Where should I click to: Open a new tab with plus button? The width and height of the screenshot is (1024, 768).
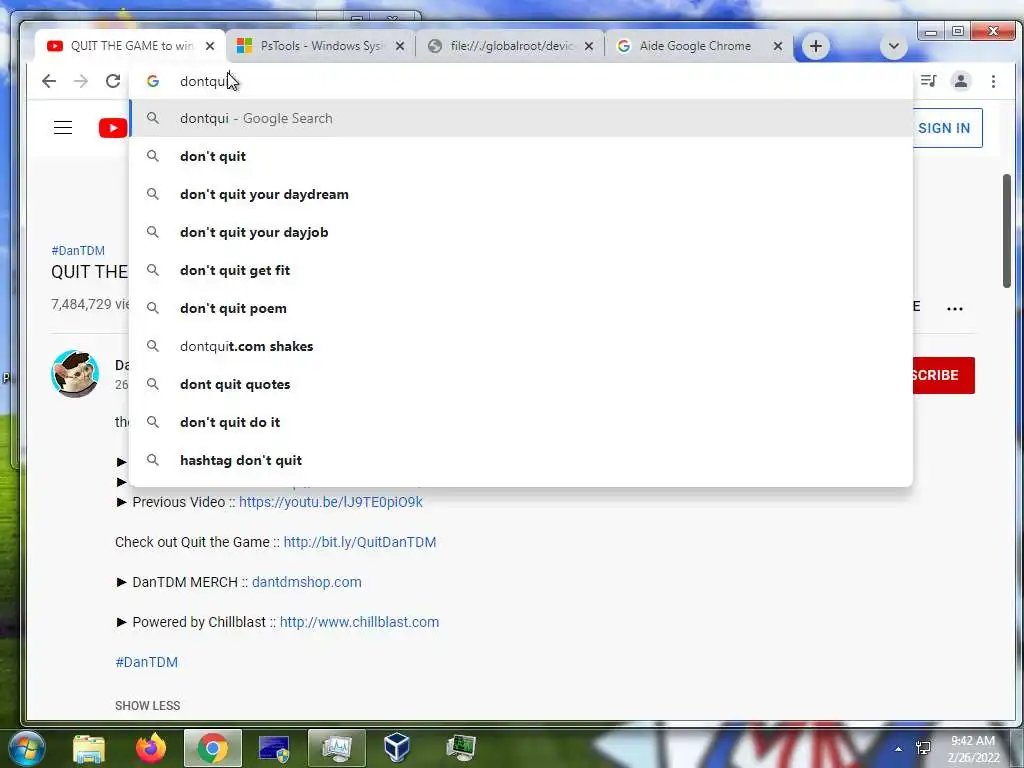tap(816, 46)
